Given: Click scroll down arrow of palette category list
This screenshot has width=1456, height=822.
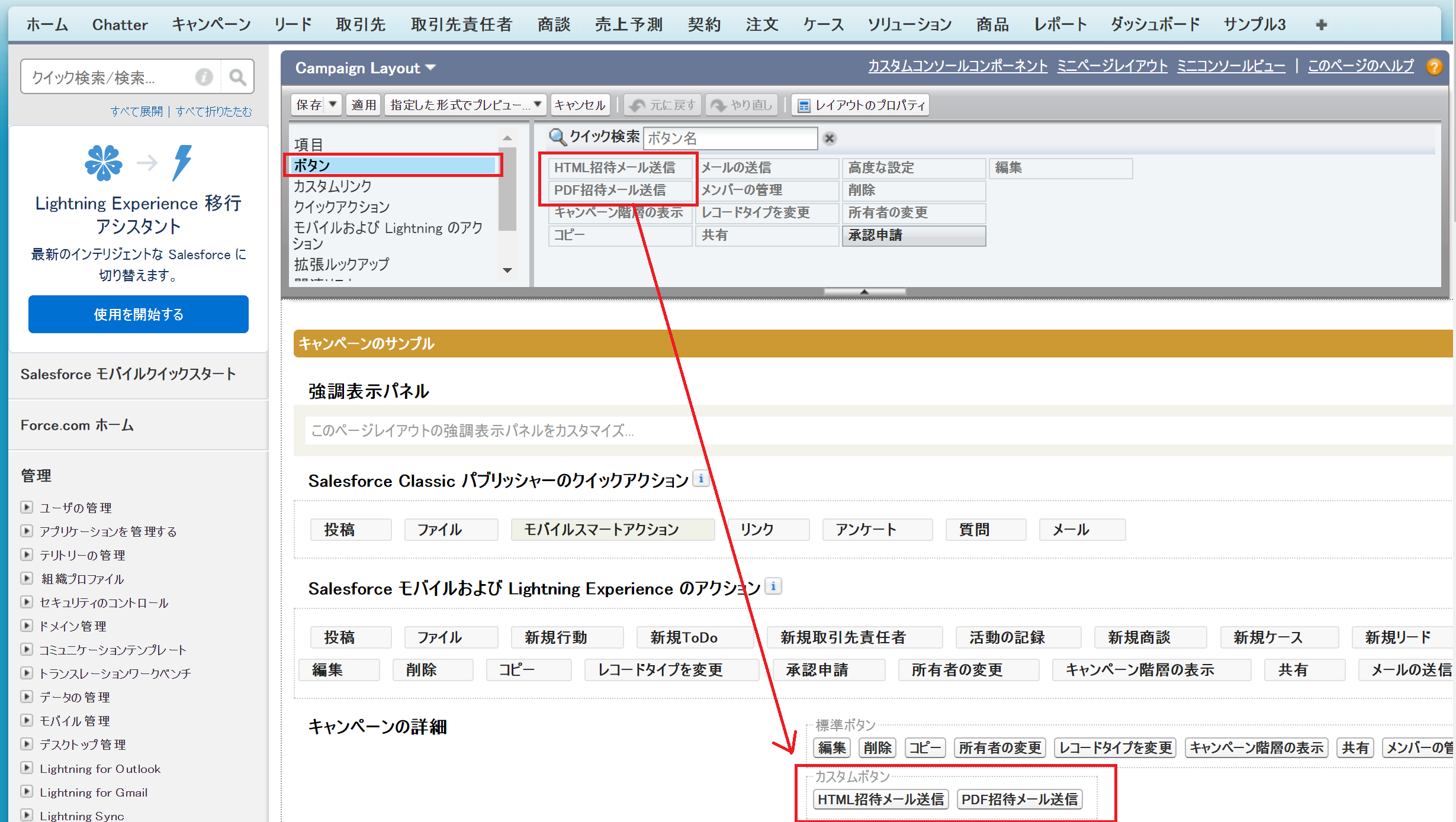Looking at the screenshot, I should click(507, 270).
